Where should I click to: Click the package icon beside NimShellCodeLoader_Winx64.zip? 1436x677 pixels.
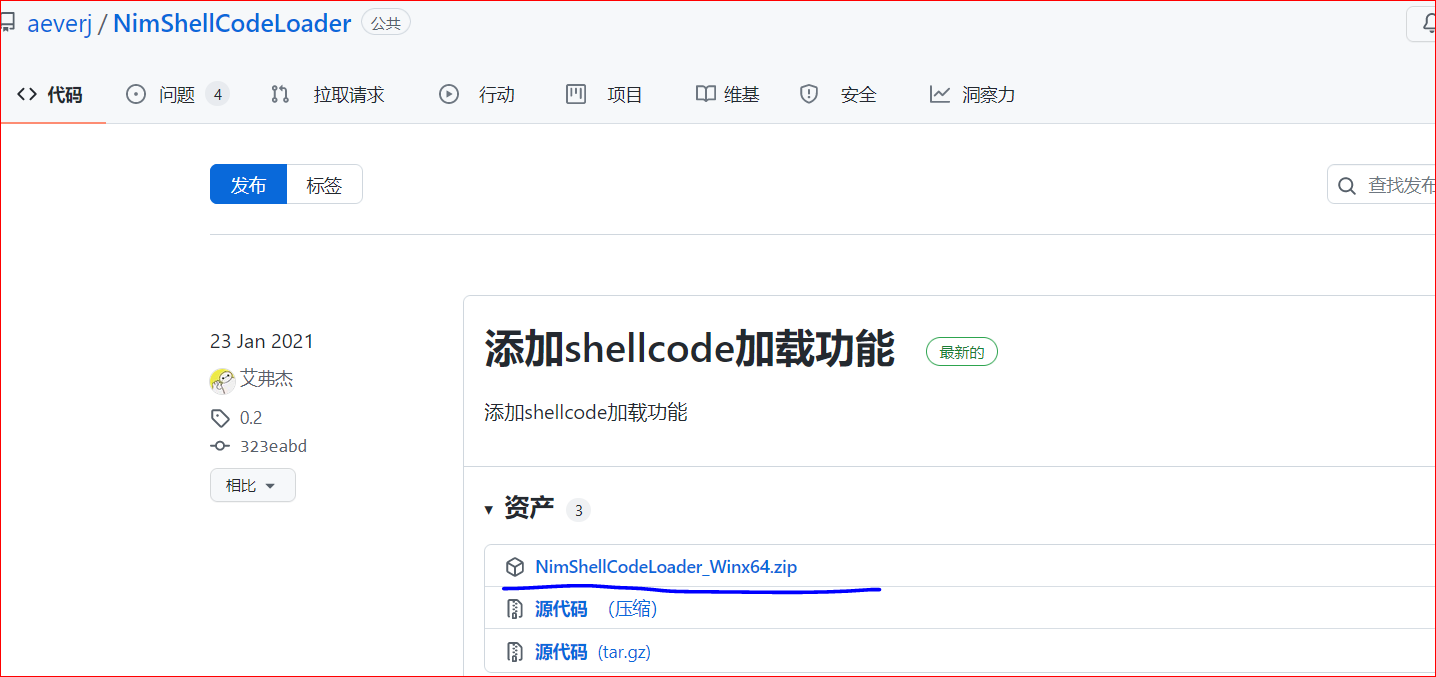tap(515, 566)
